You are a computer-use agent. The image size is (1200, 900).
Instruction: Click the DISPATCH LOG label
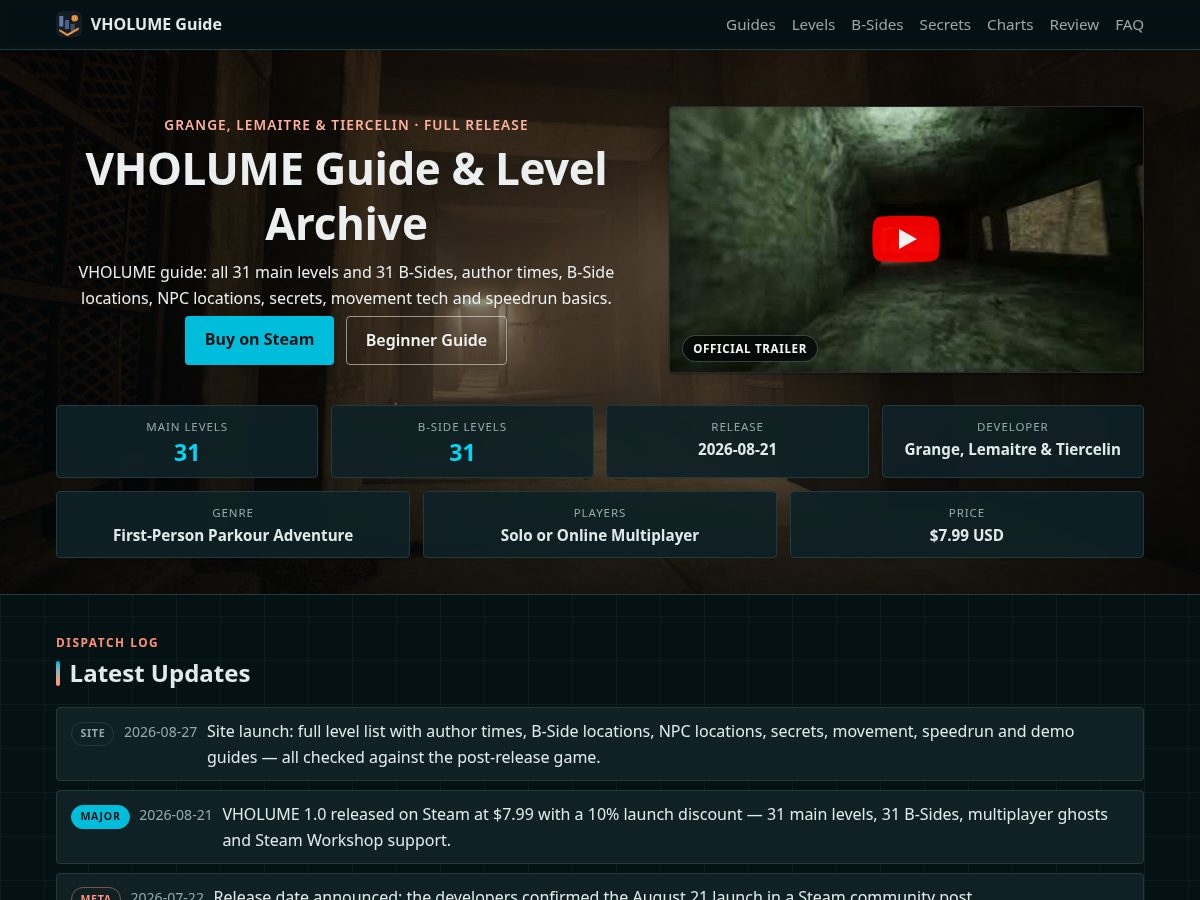(107, 642)
